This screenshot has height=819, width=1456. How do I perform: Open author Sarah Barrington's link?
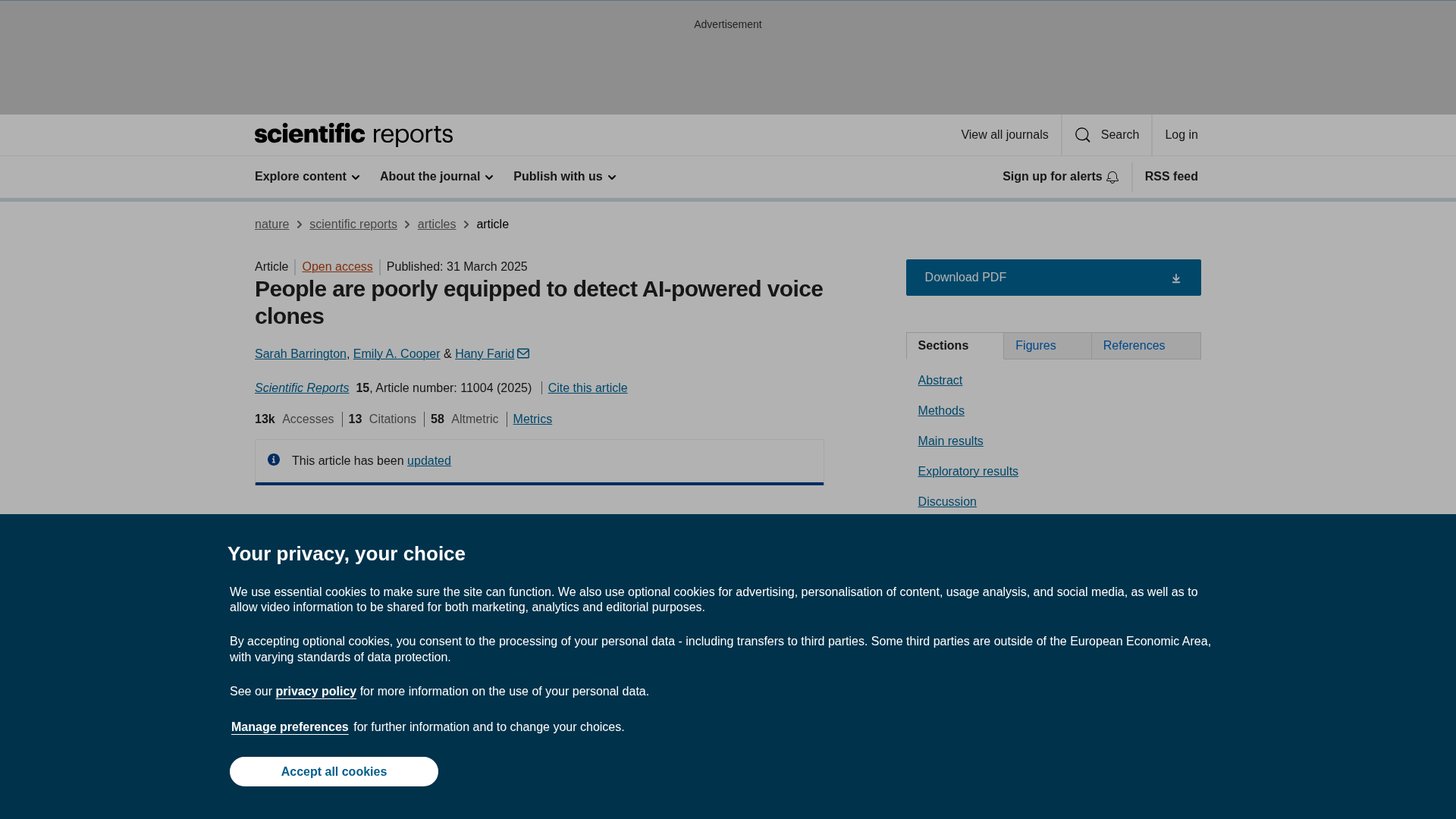click(300, 353)
